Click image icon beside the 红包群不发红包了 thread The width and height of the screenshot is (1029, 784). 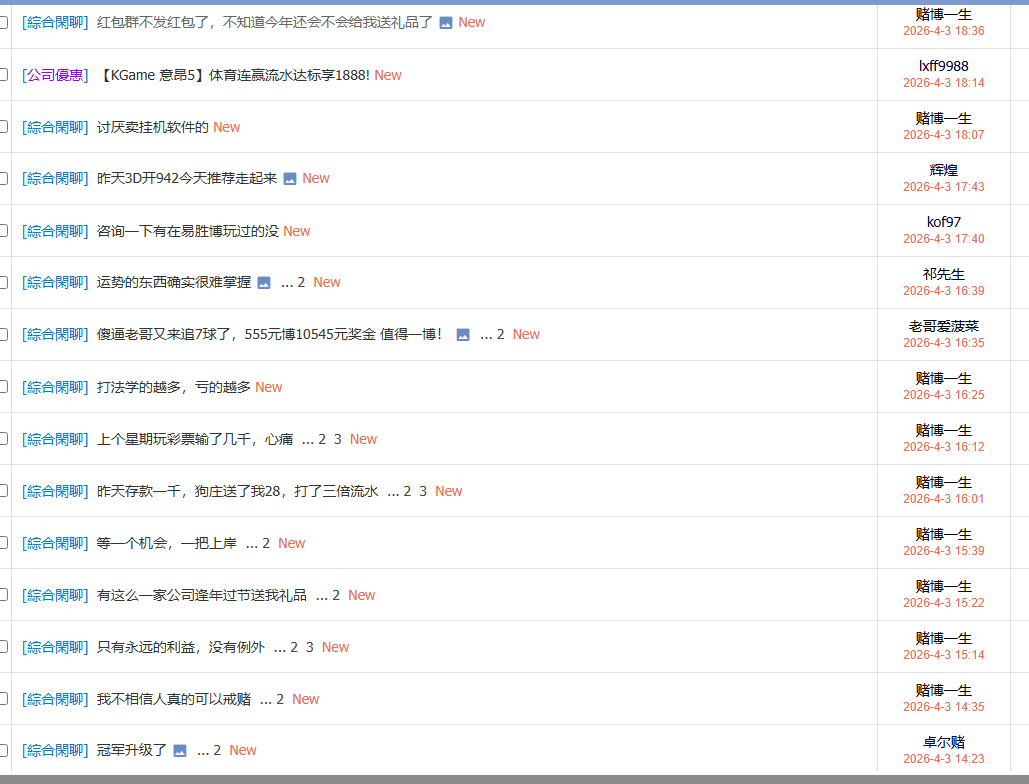pyautogui.click(x=446, y=23)
